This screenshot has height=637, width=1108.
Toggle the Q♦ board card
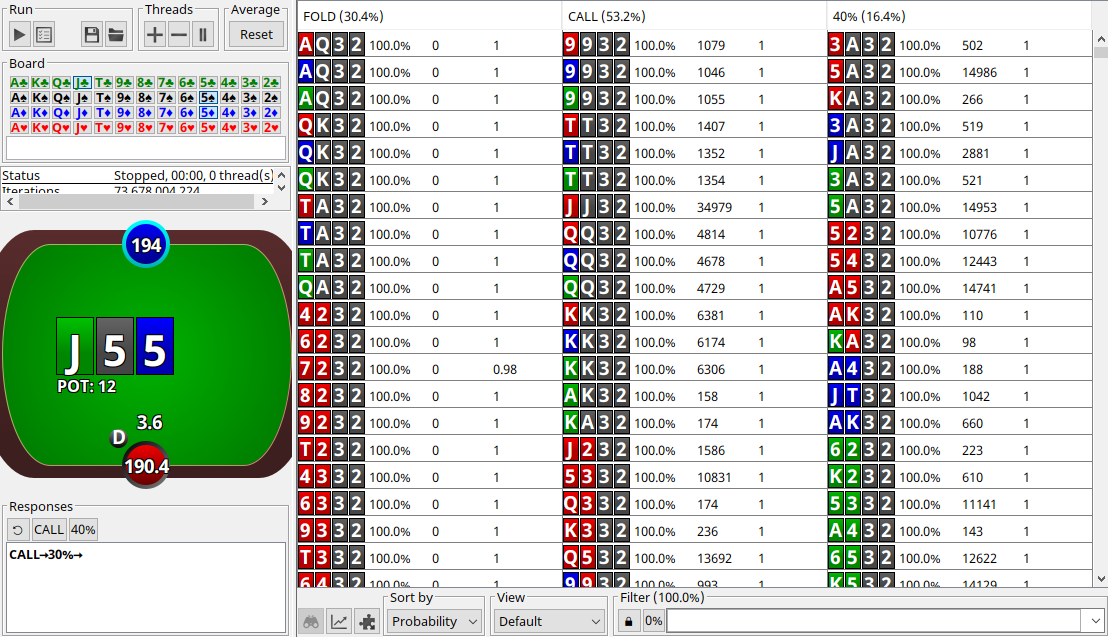pyautogui.click(x=61, y=112)
